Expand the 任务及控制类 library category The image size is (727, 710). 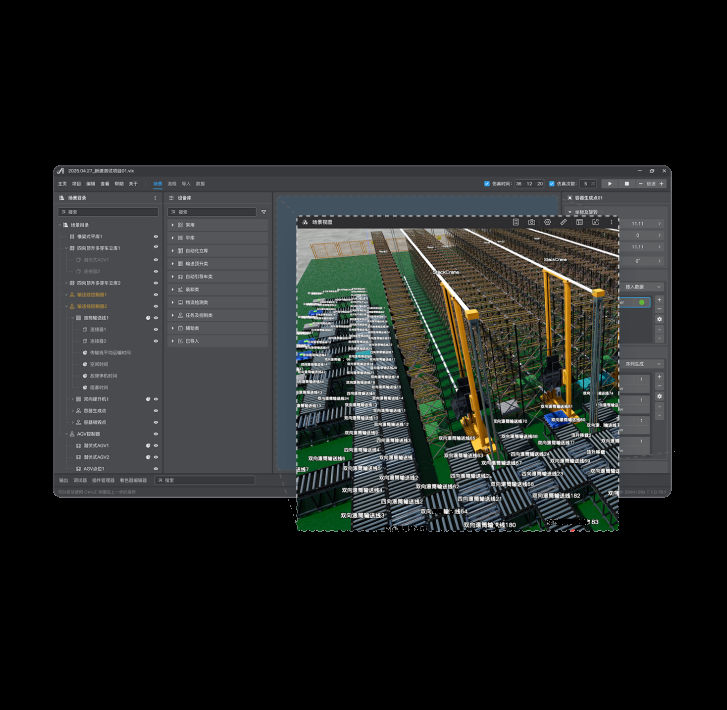pos(172,315)
